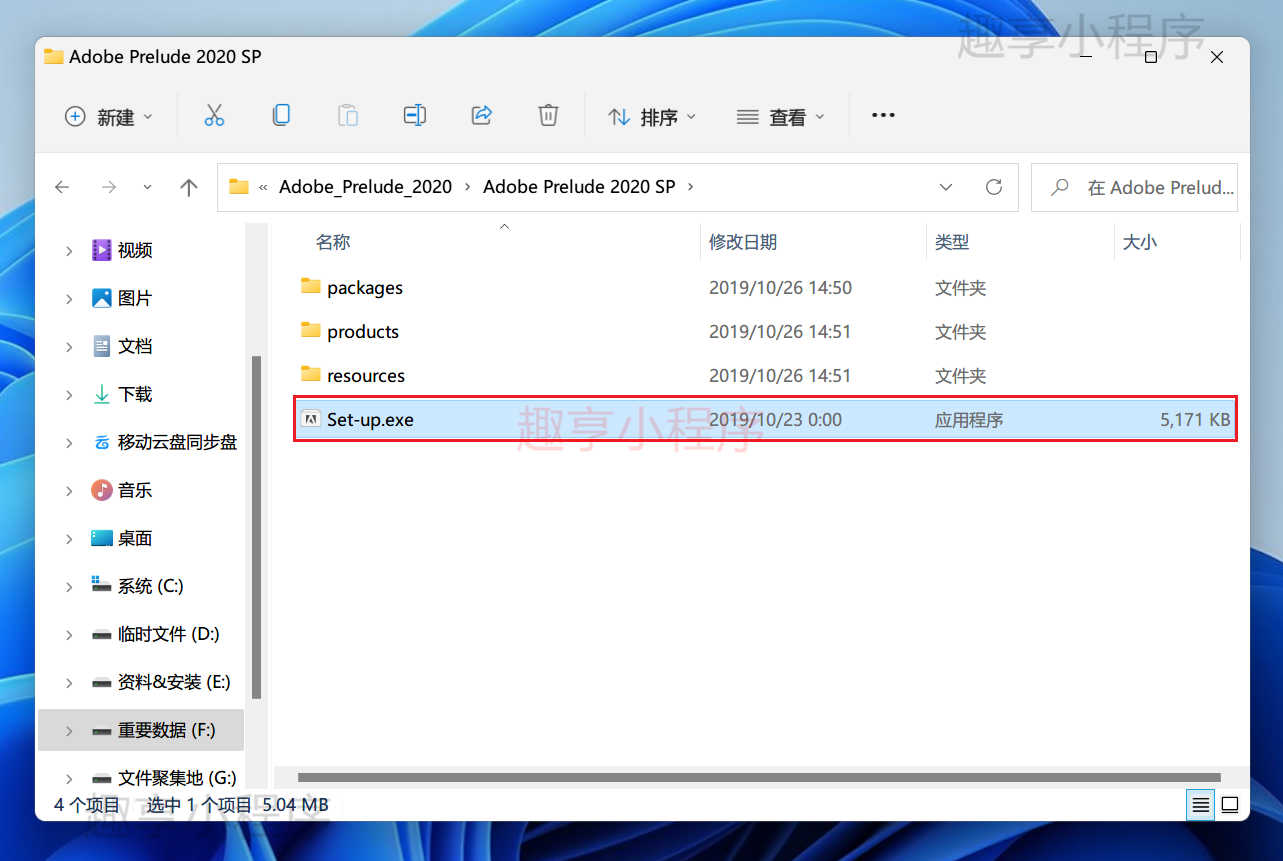Click 2019/10/23 0:00 date cell
The width and height of the screenshot is (1283, 861).
(x=775, y=420)
